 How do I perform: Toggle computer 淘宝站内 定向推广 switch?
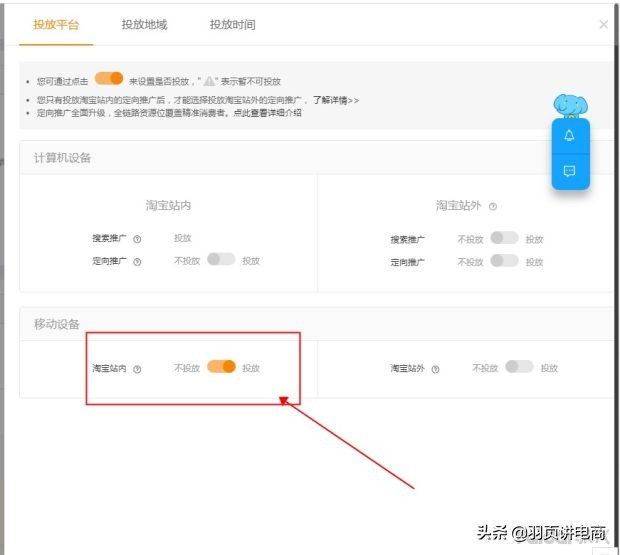(x=221, y=259)
